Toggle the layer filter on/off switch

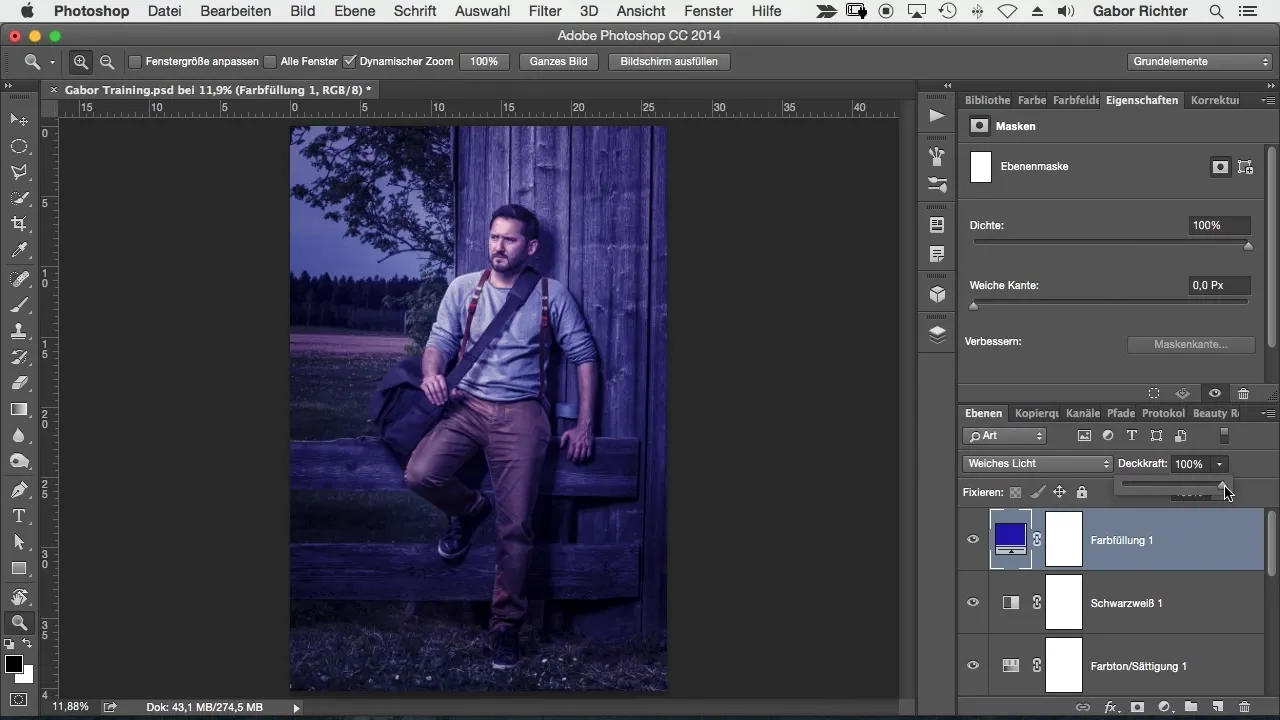[x=1224, y=436]
